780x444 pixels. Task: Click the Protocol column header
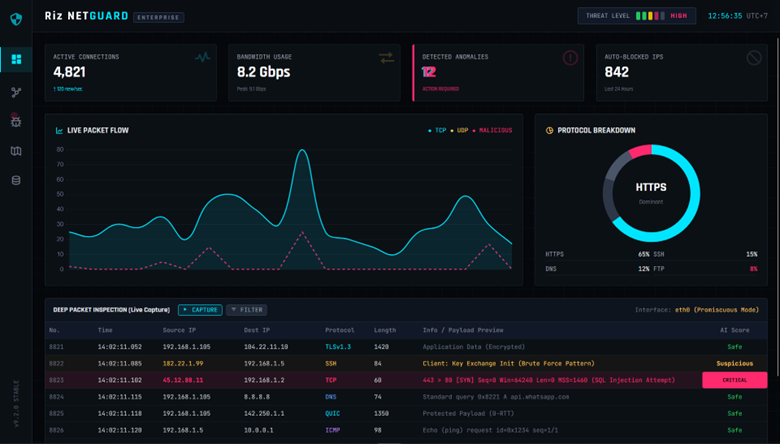(339, 330)
